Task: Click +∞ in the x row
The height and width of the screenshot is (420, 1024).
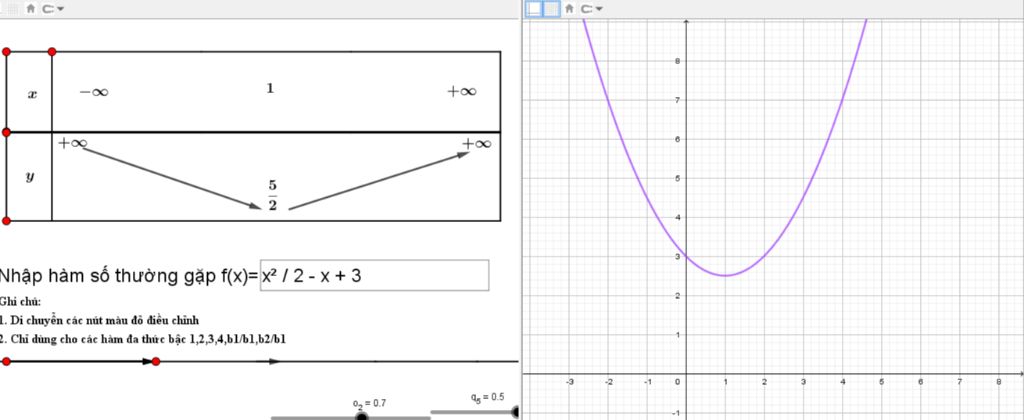Action: [462, 91]
